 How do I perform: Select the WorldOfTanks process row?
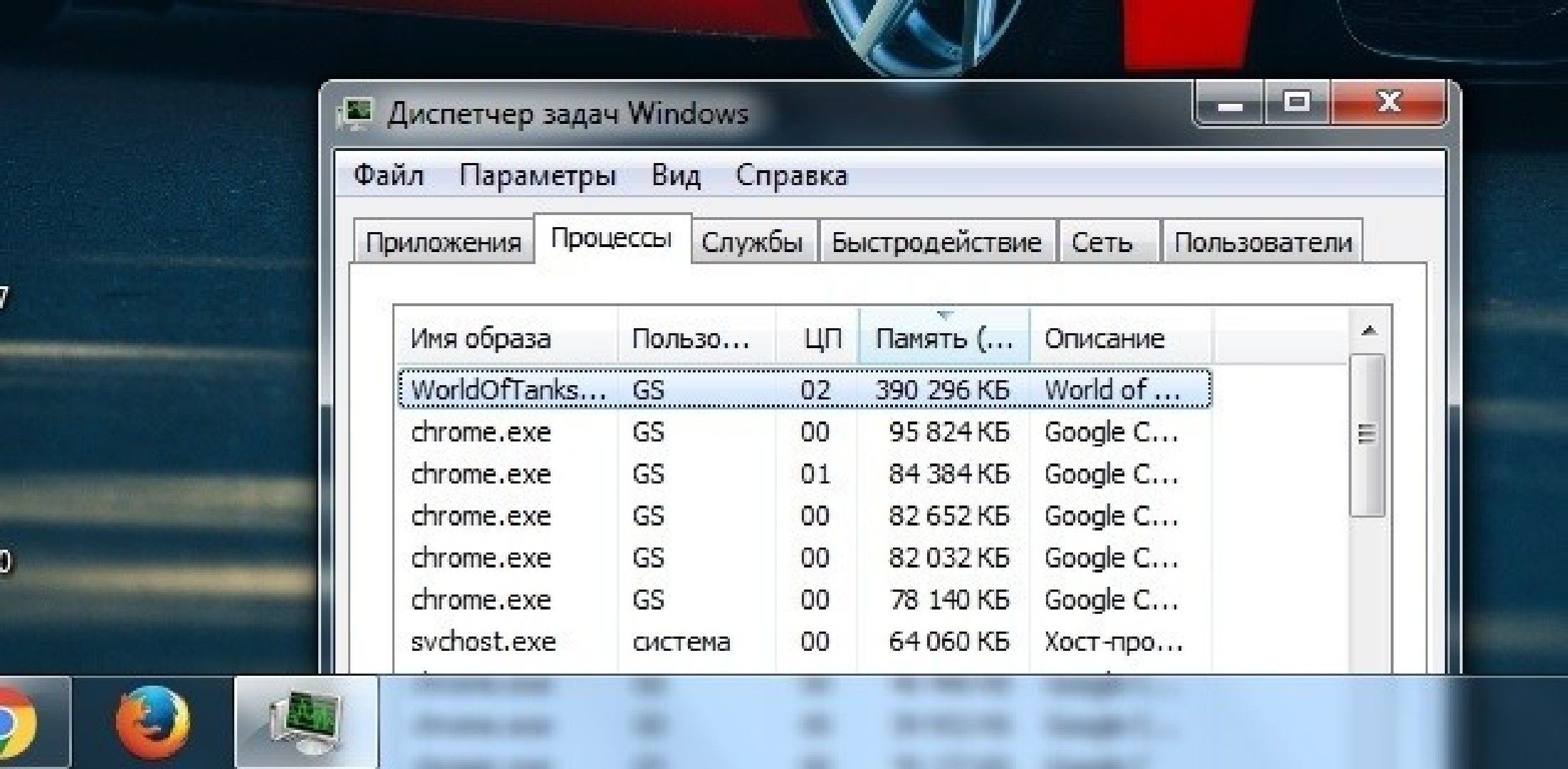(805, 389)
